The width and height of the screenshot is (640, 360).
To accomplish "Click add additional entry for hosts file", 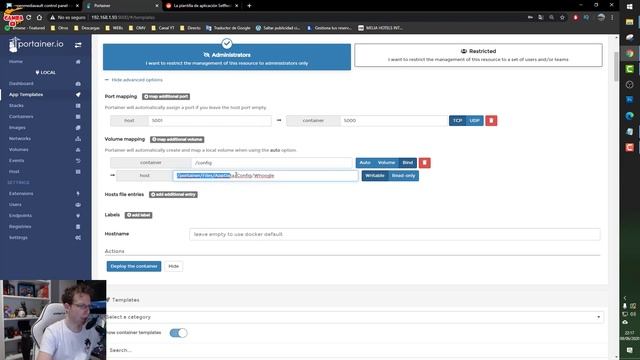I will click(x=173, y=195).
